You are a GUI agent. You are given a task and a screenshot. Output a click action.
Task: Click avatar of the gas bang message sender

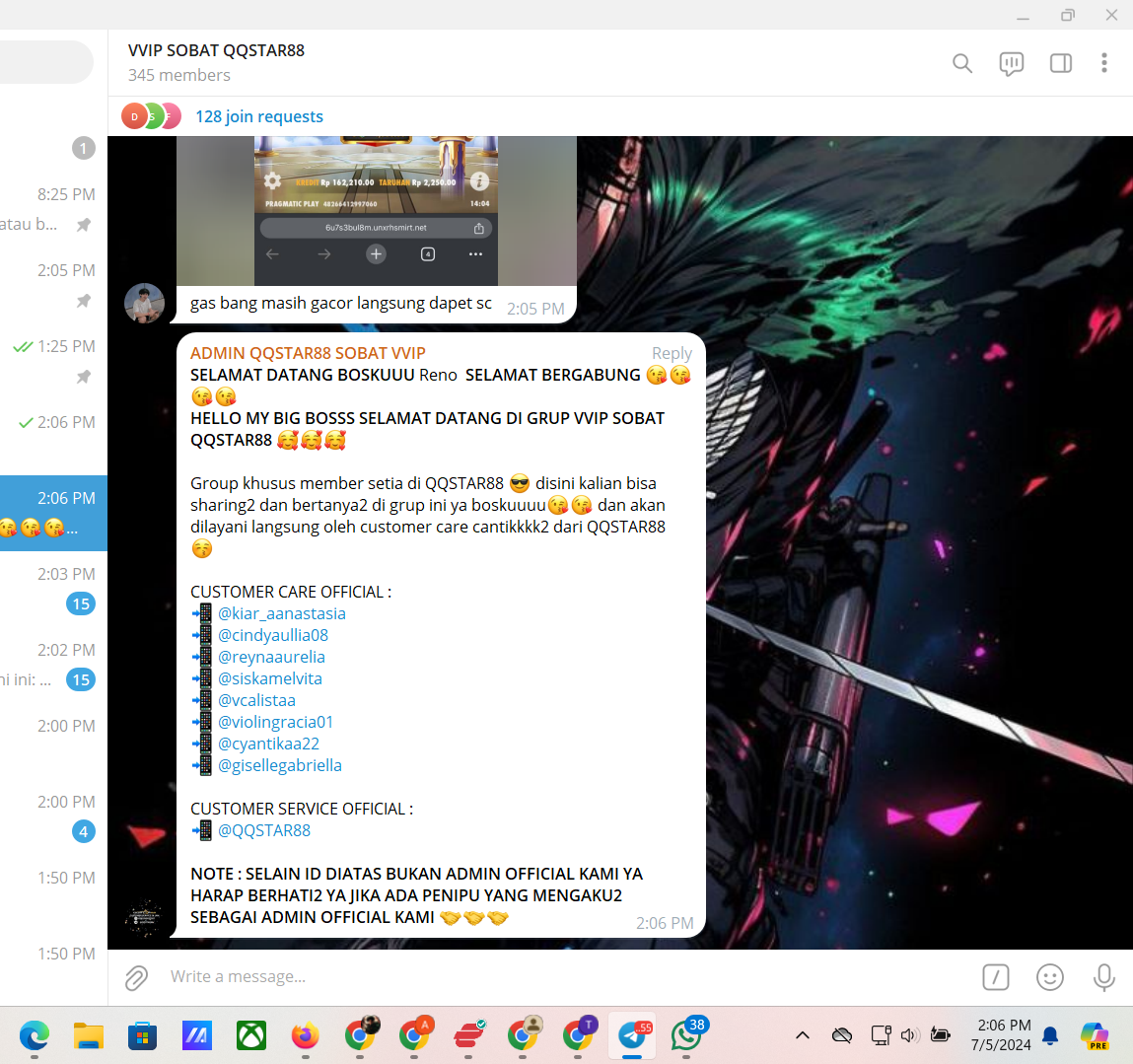click(144, 303)
